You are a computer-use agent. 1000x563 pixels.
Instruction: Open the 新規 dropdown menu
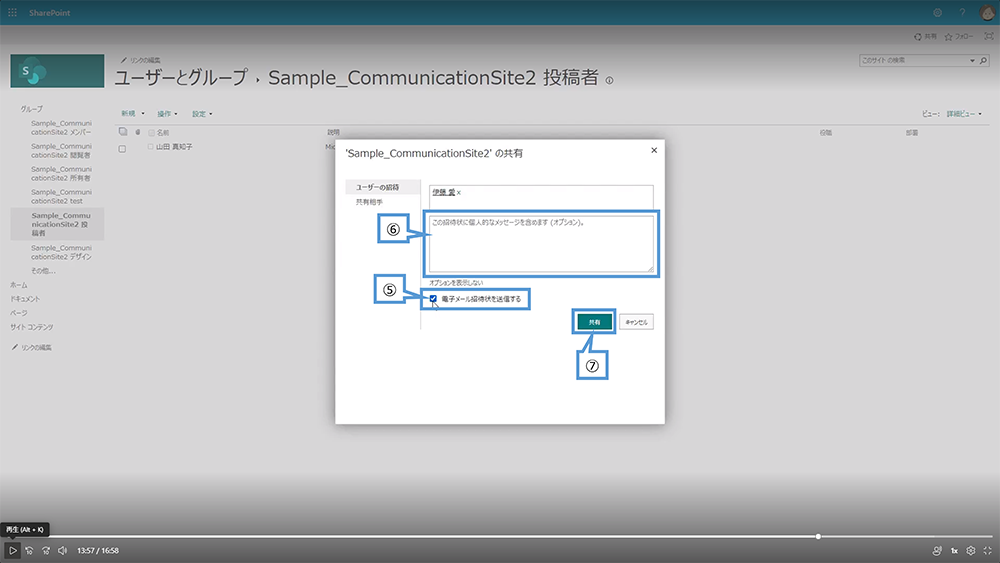click(133, 113)
